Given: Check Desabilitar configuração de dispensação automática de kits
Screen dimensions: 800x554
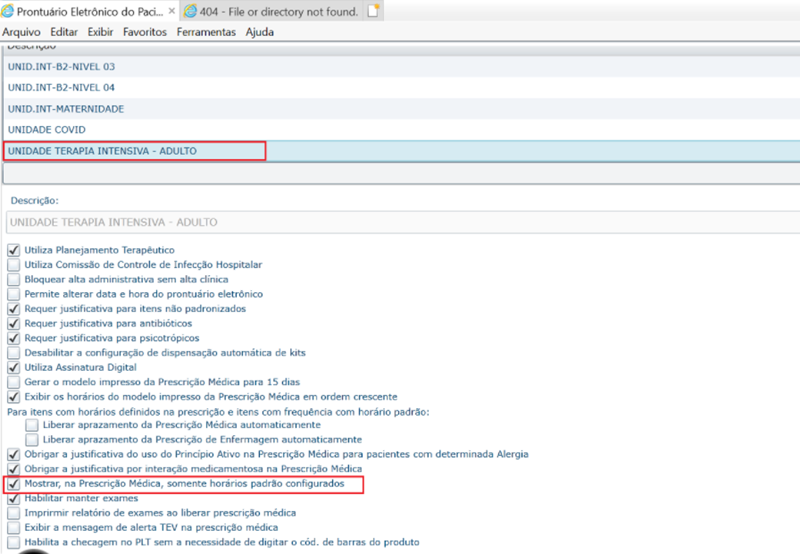Looking at the screenshot, I should coord(14,353).
